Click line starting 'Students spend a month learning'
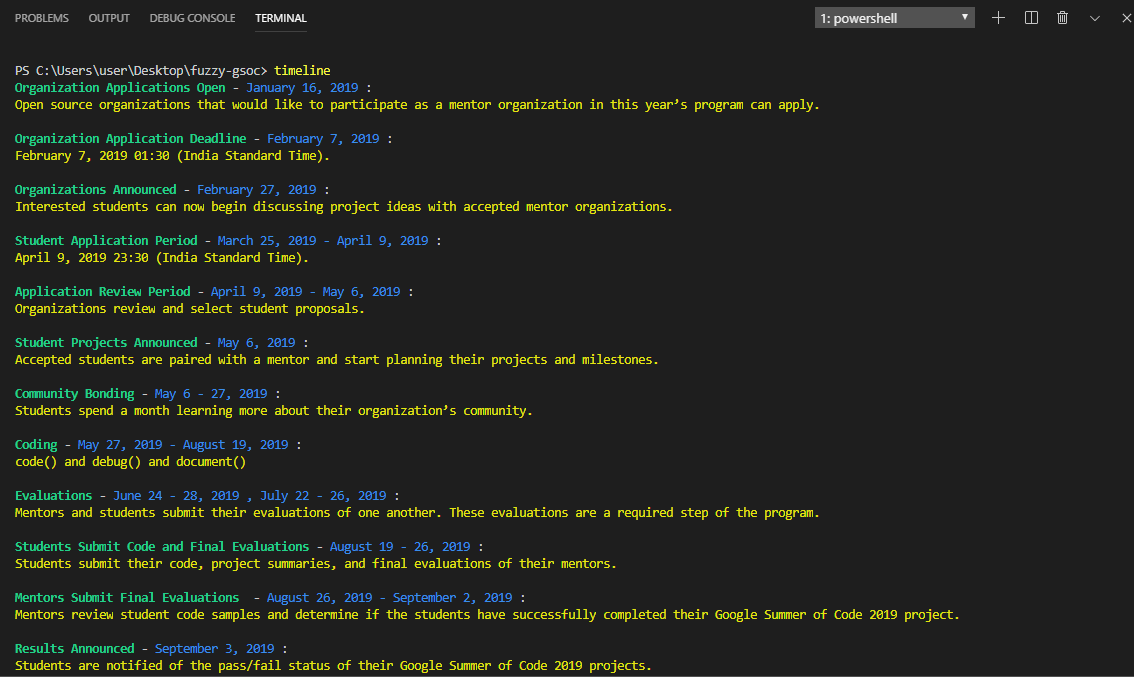Image resolution: width=1134 pixels, height=677 pixels. click(x=273, y=410)
